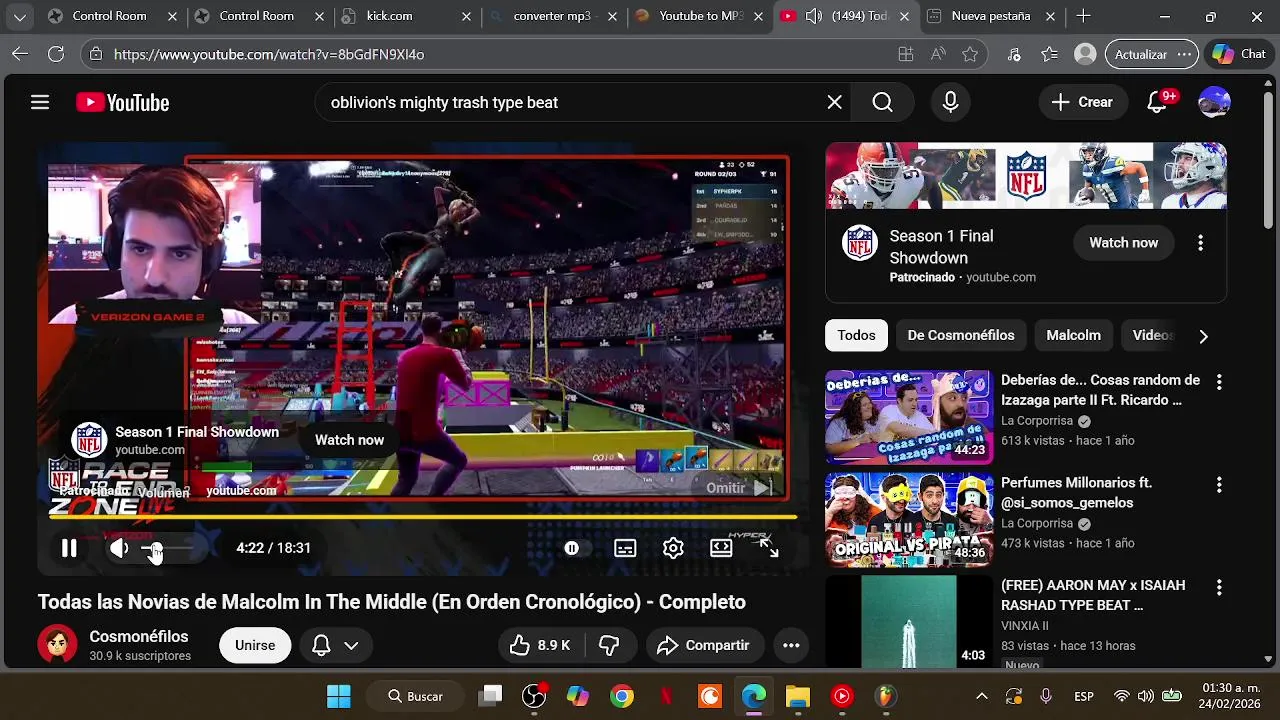The height and width of the screenshot is (720, 1280).
Task: Open Windows Start menu
Action: [x=339, y=696]
